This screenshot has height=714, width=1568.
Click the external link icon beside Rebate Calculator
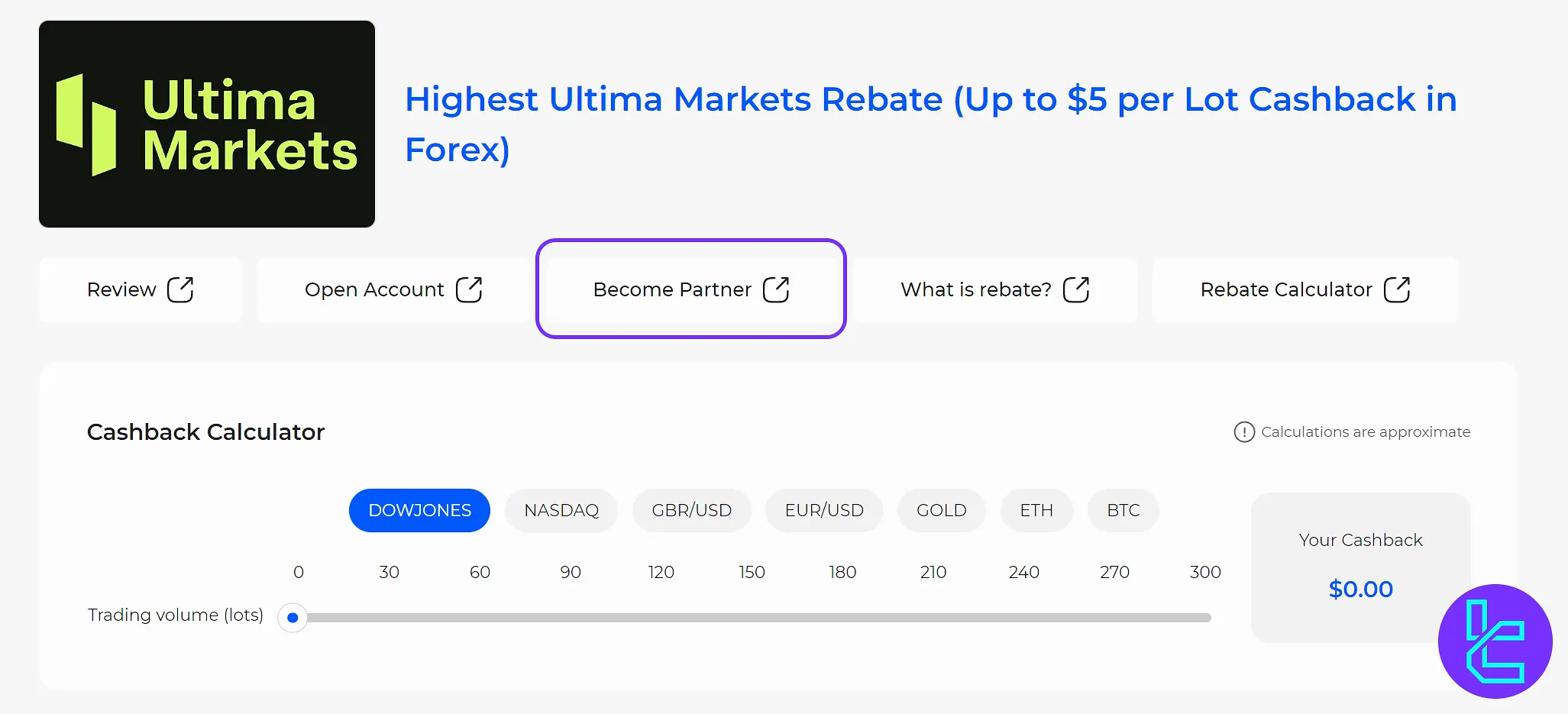(x=1397, y=290)
